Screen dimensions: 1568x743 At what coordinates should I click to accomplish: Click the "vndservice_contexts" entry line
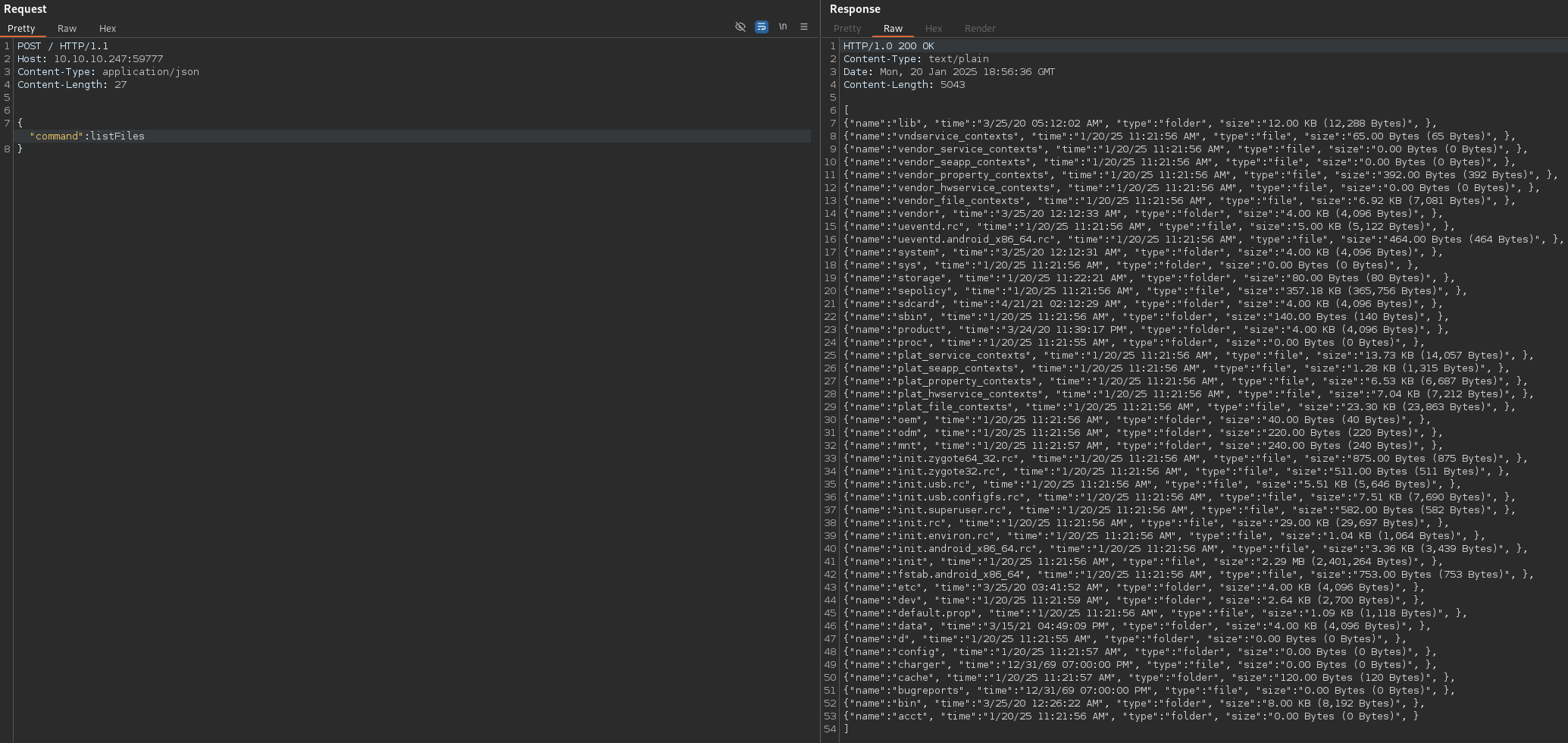coord(1180,136)
